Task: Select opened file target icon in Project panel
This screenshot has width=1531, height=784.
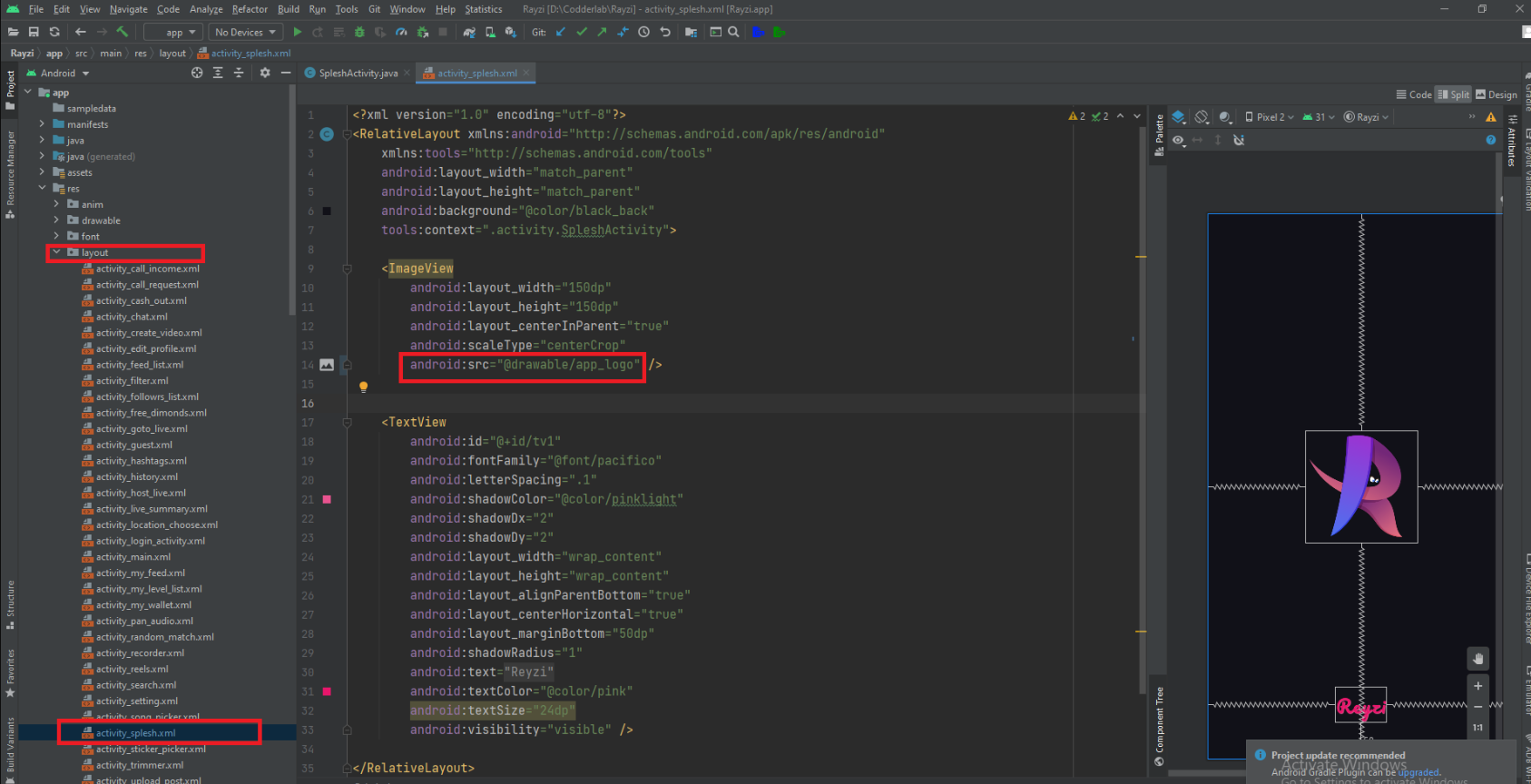Action: tap(197, 73)
